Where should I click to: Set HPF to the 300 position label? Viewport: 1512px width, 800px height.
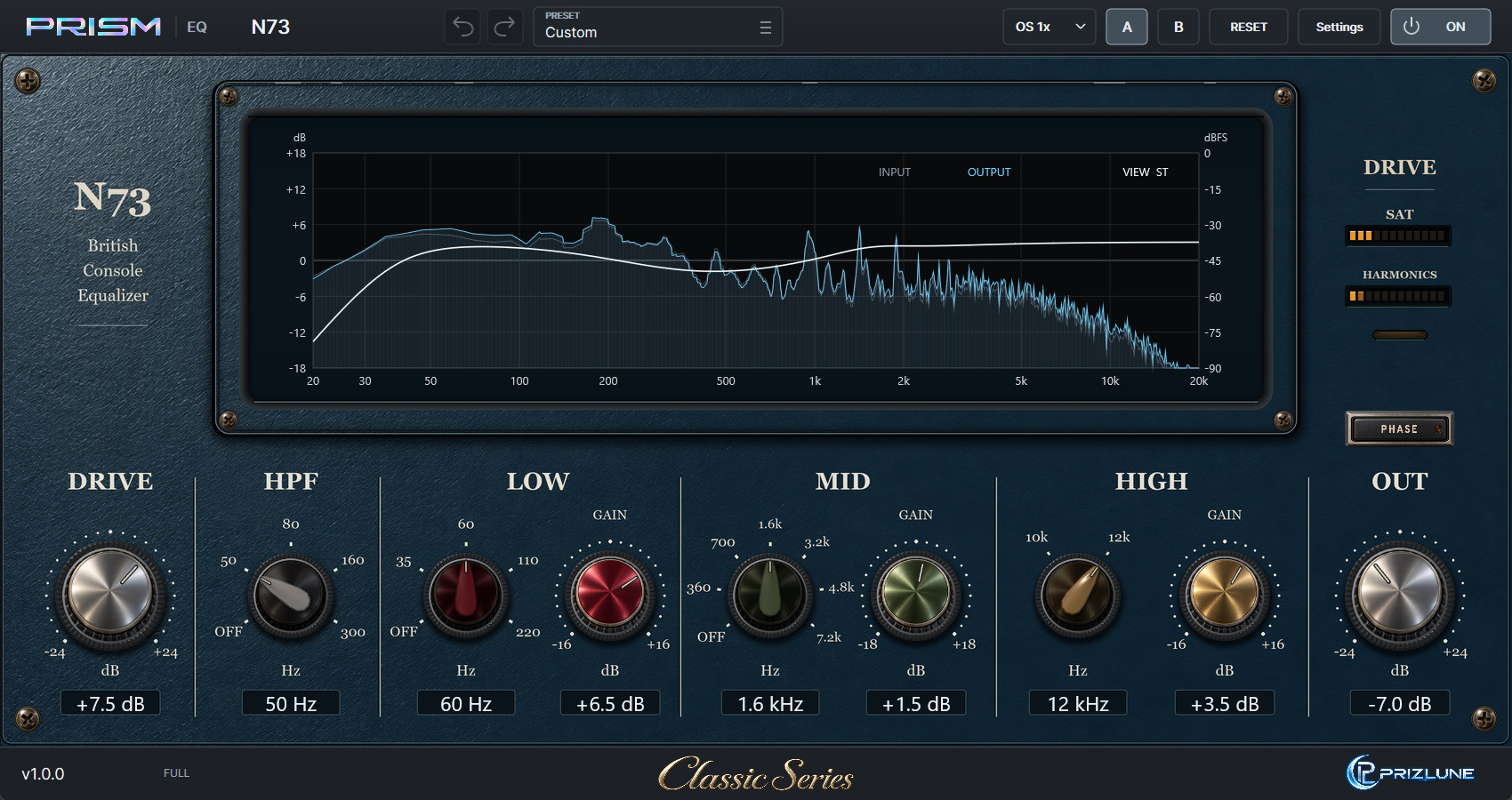point(353,633)
